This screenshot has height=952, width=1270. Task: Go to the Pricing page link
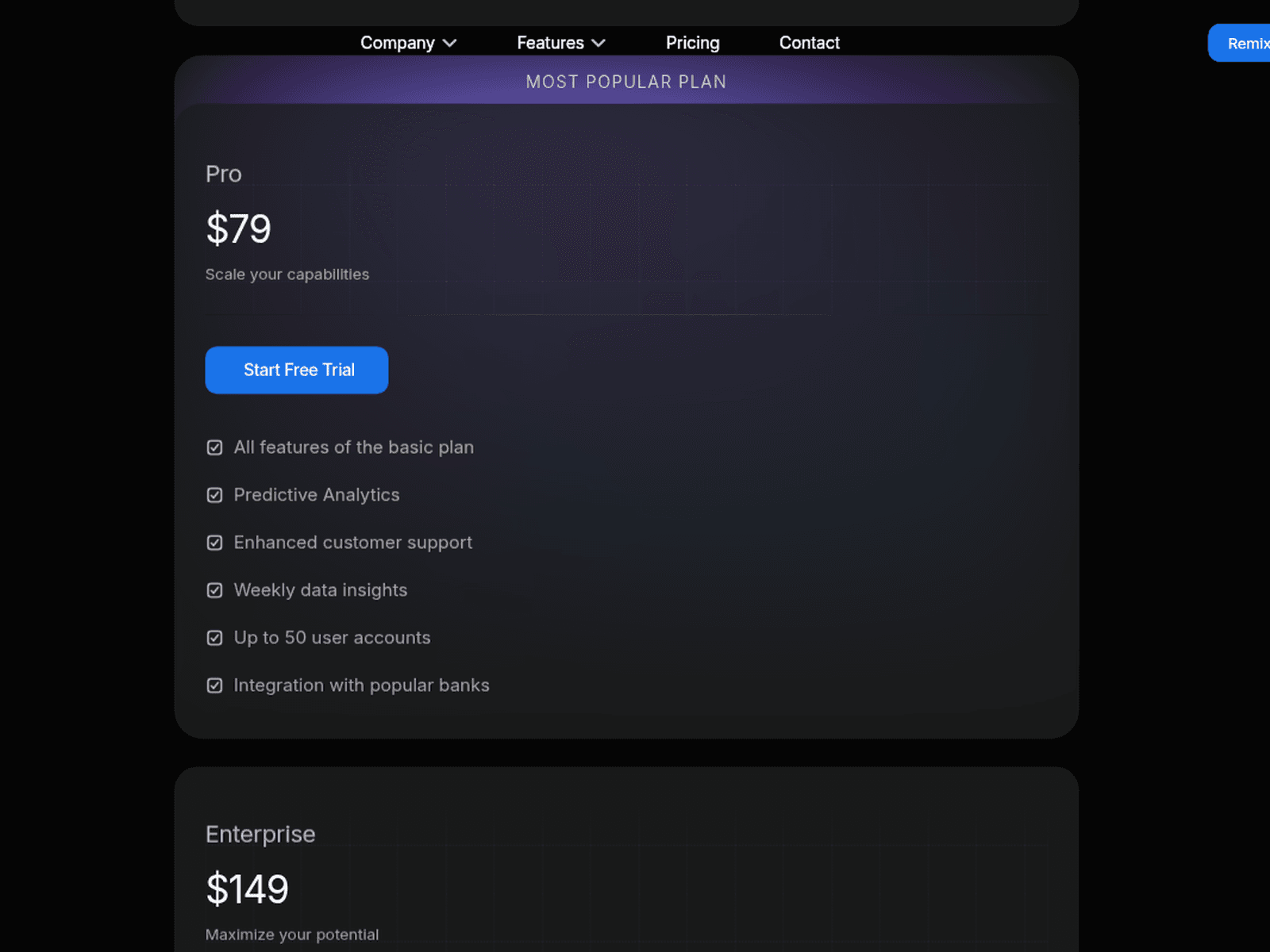(692, 43)
